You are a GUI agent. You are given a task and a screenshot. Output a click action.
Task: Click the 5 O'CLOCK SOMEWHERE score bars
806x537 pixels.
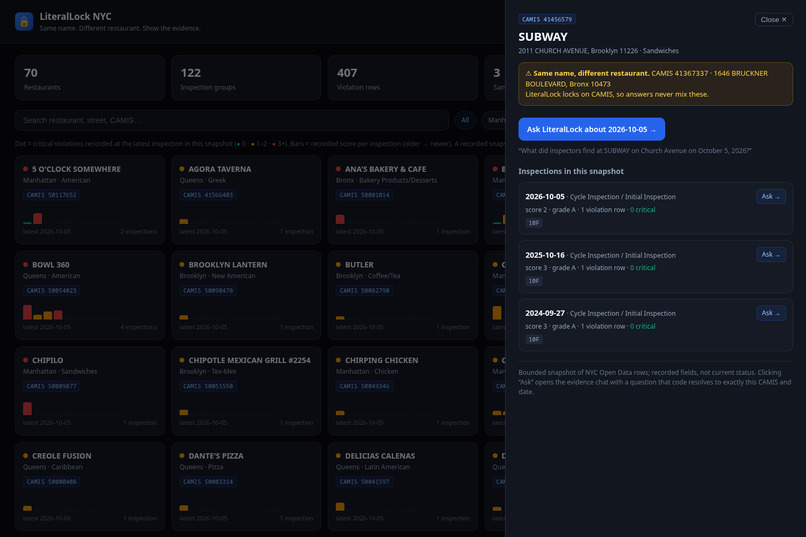32,218
